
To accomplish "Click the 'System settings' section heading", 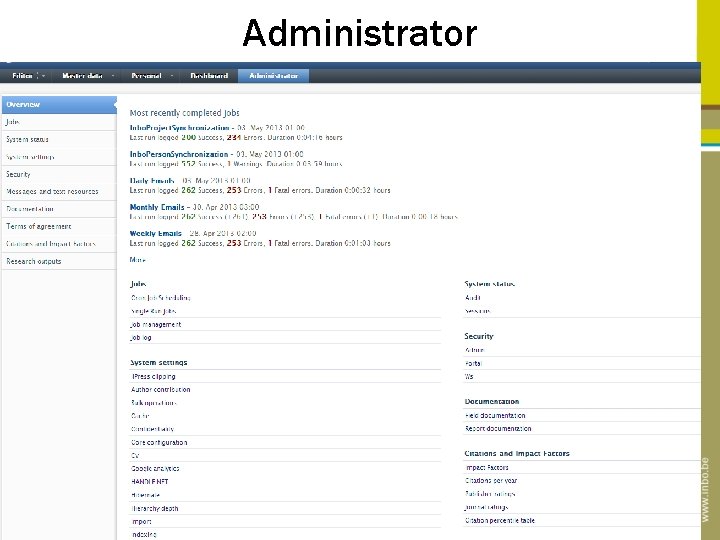I will 158,363.
